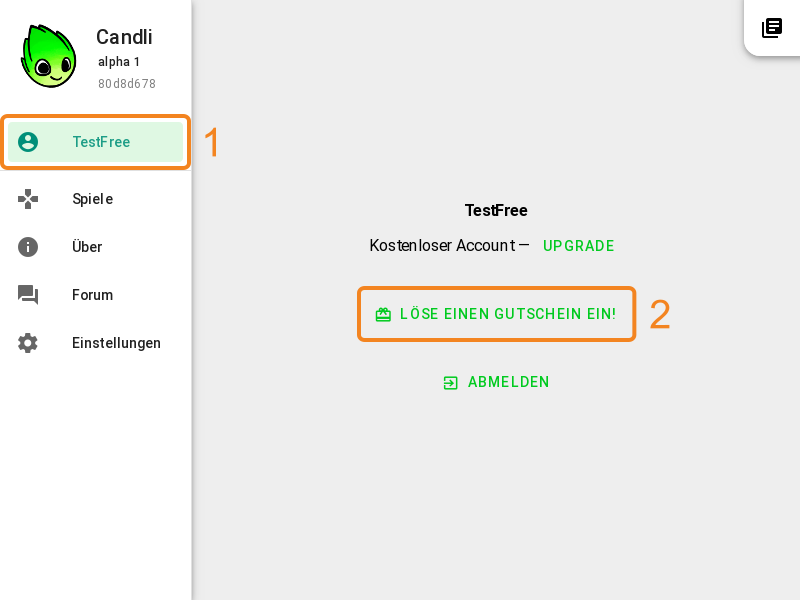
Task: Click the Candli app title text
Action: pos(124,37)
